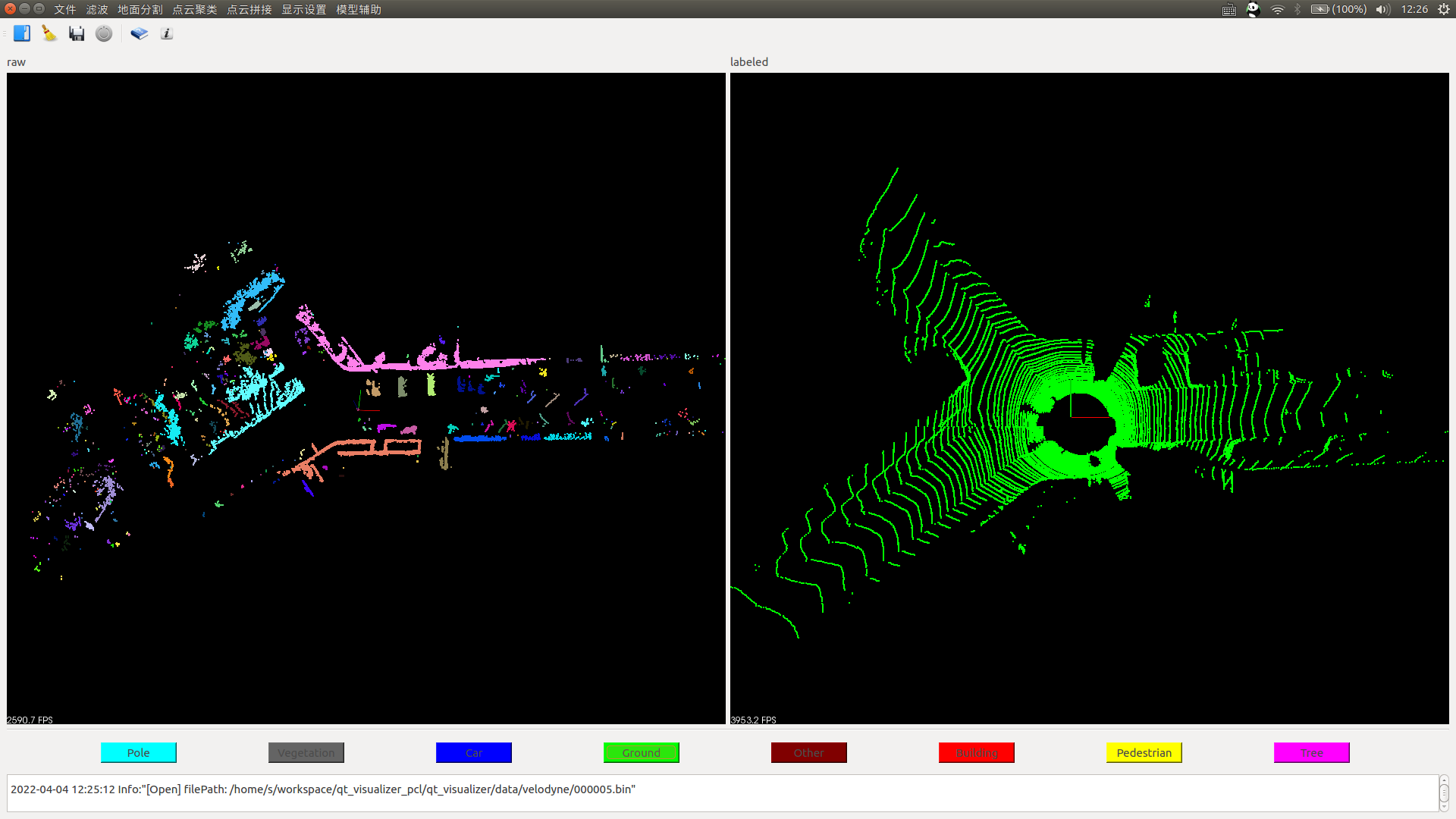Click the Wi-Fi icon in system tray
The width and height of the screenshot is (1456, 819).
pyautogui.click(x=1278, y=9)
